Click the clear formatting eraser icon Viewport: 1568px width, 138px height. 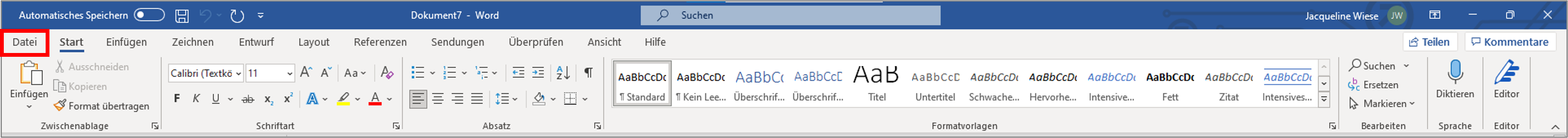386,73
